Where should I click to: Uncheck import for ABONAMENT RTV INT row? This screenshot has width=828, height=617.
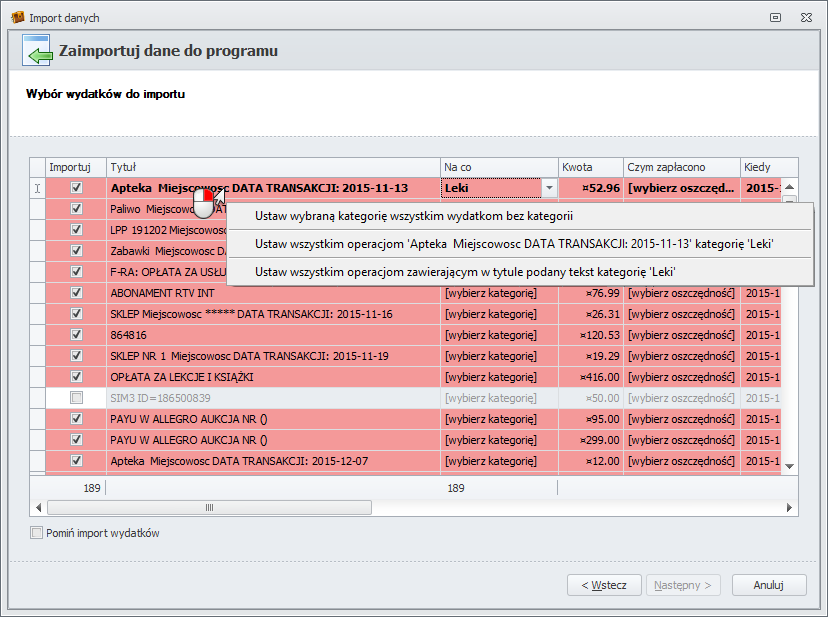pos(76,293)
